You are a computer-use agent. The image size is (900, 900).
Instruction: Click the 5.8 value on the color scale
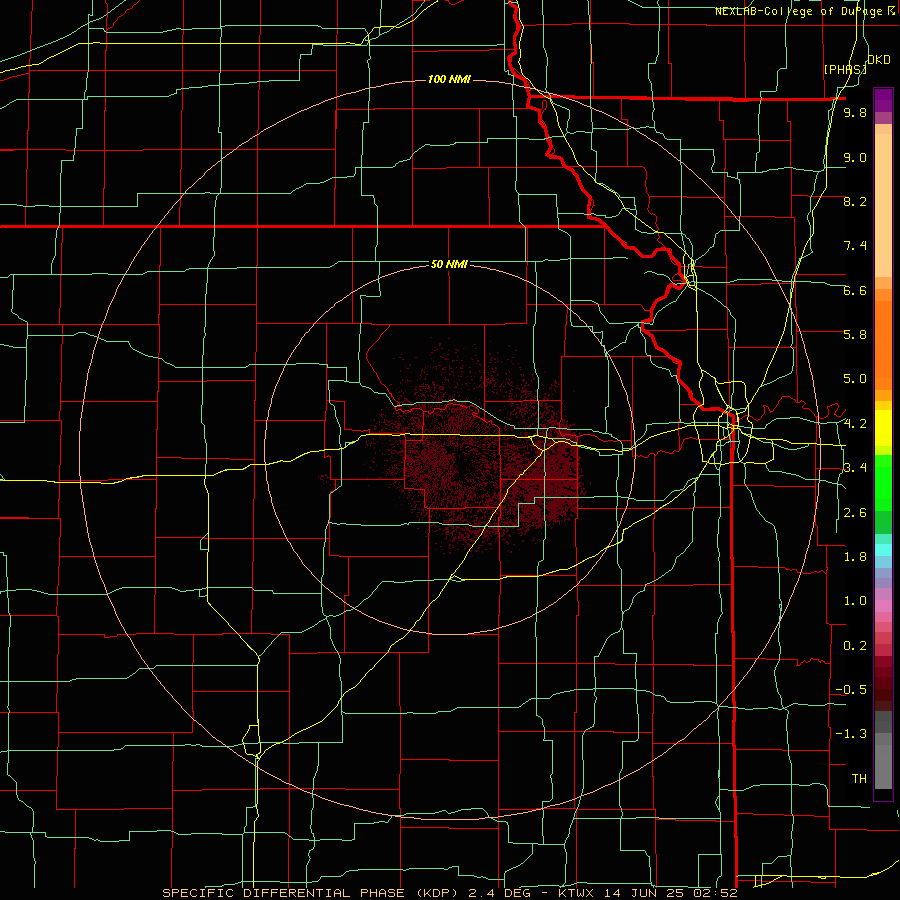pos(855,335)
